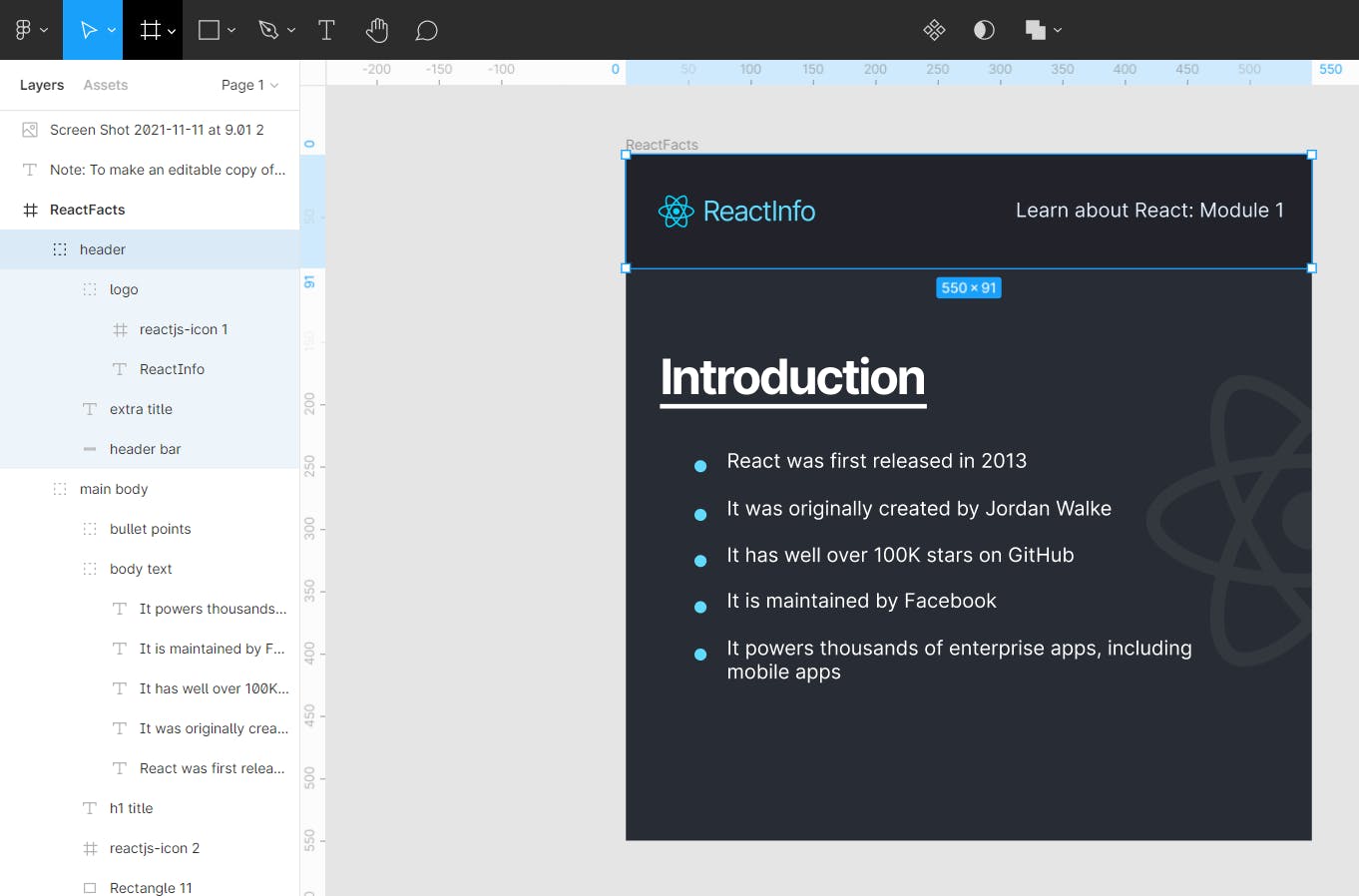Select the Comment tool

(426, 31)
